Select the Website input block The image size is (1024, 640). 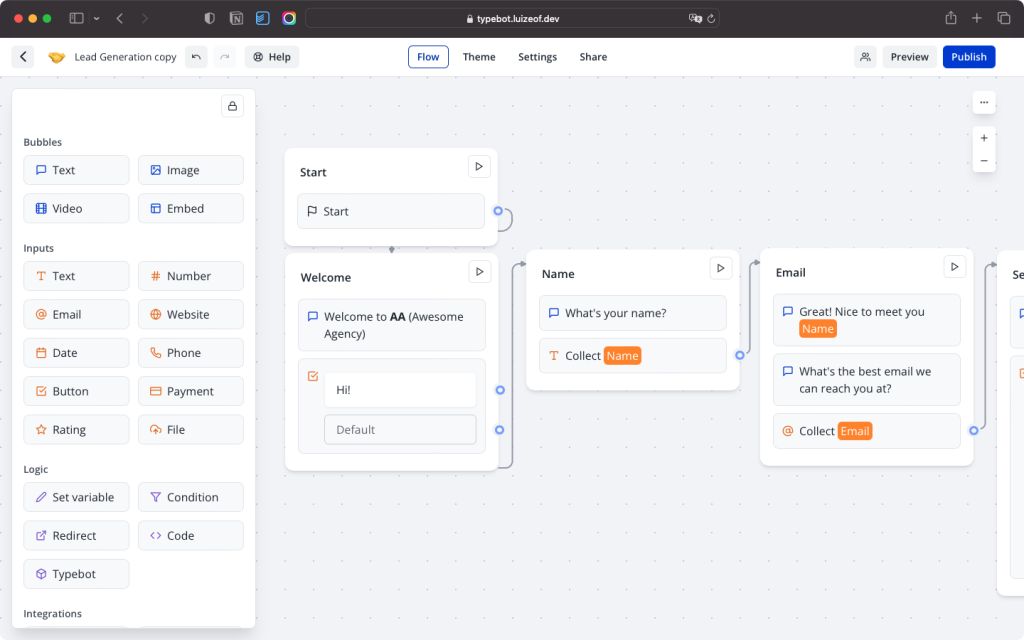[191, 314]
